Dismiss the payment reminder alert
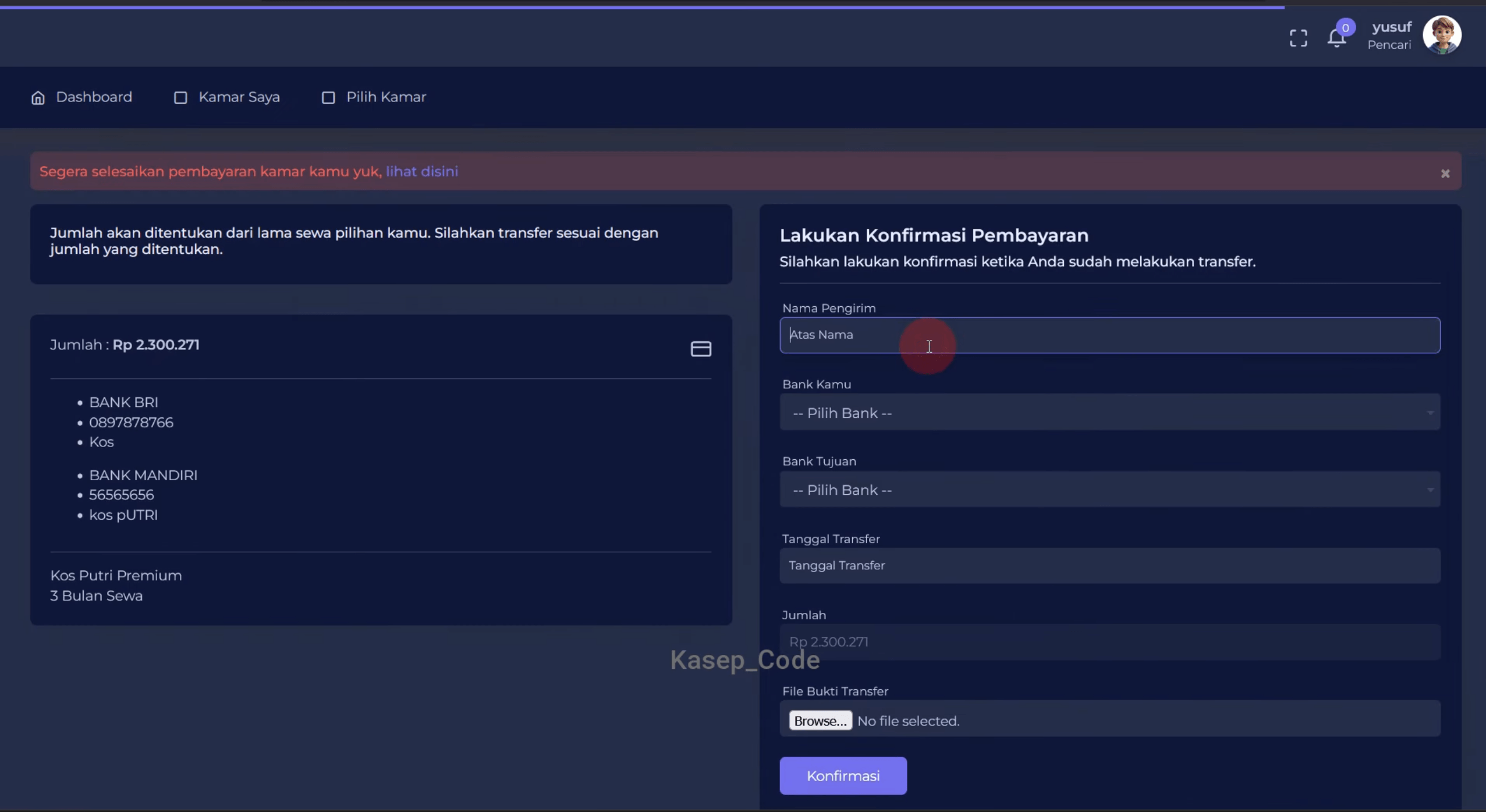Screen dimensions: 1486x812 1445,173
